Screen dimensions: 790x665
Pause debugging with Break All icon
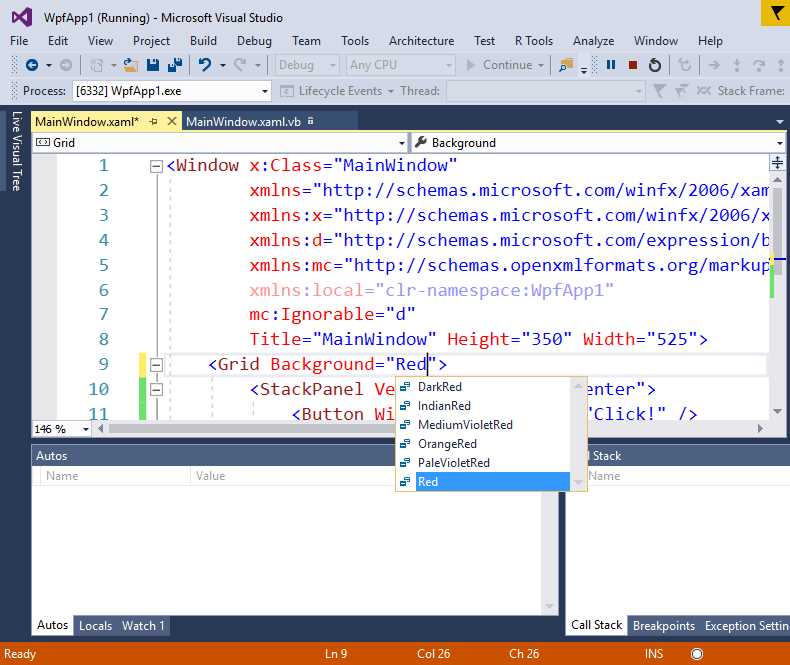pyautogui.click(x=611, y=65)
